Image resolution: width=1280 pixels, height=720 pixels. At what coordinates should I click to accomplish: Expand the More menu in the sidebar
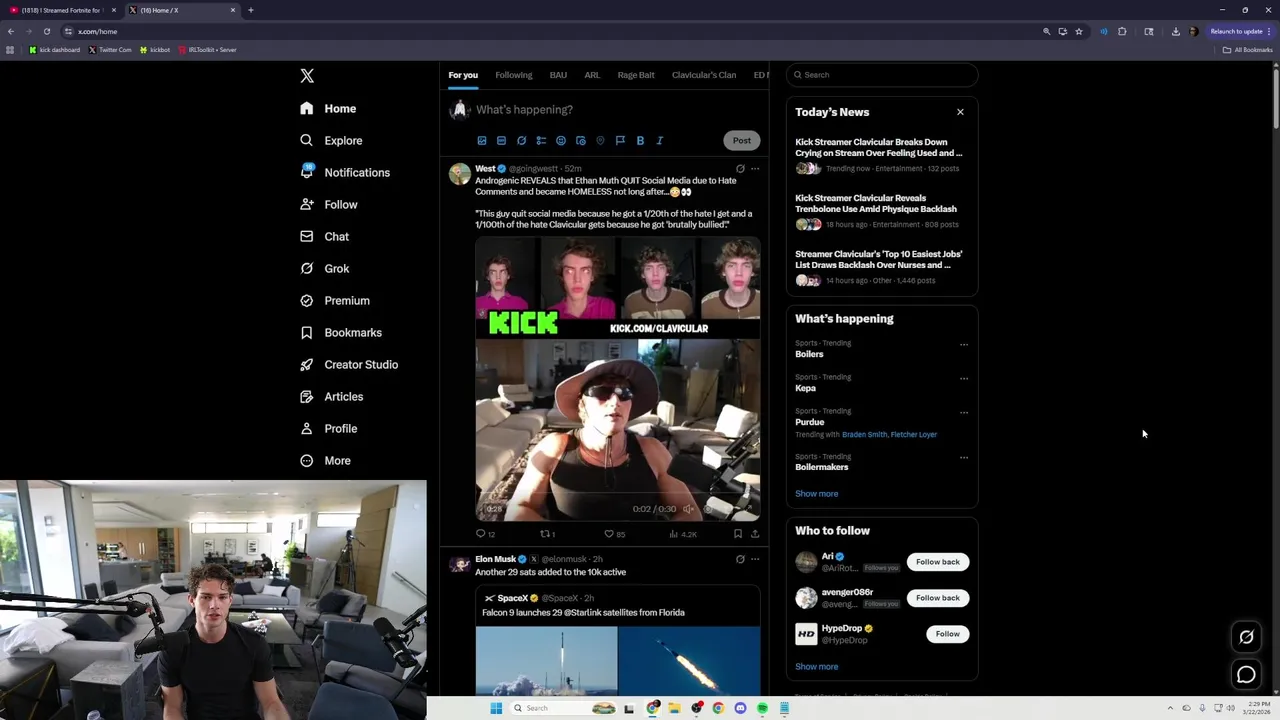pyautogui.click(x=325, y=460)
